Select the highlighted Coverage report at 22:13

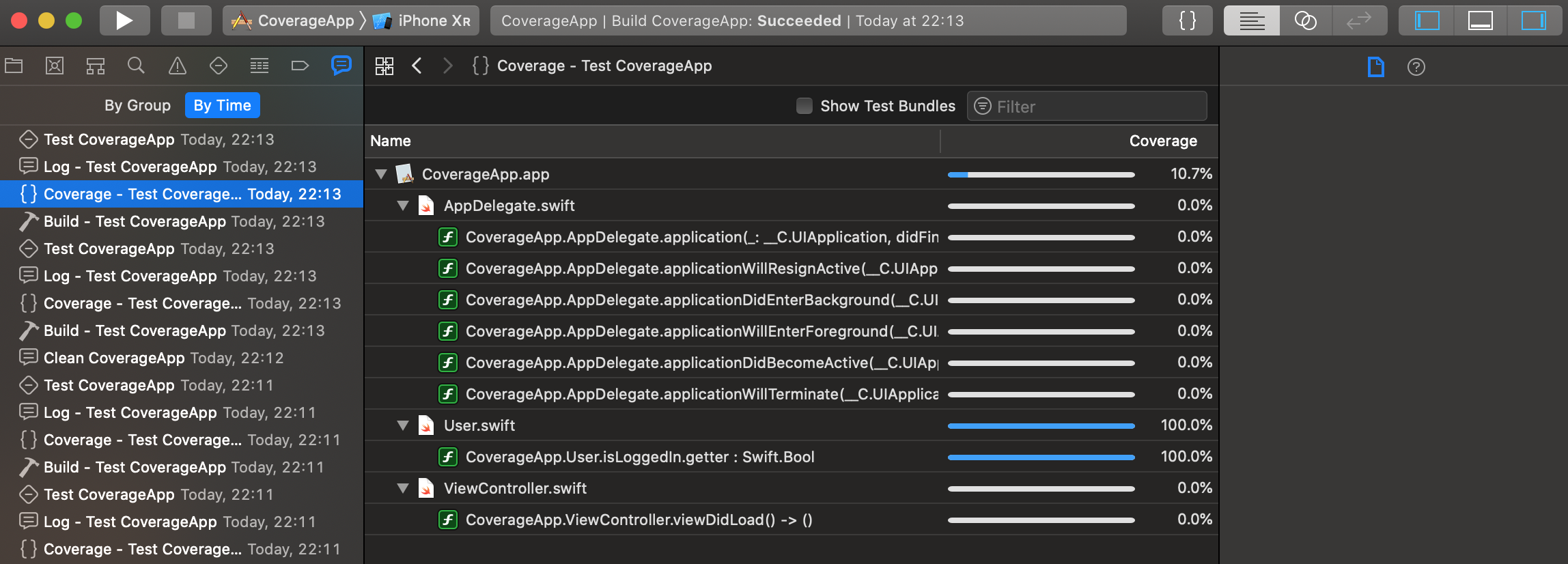click(182, 194)
